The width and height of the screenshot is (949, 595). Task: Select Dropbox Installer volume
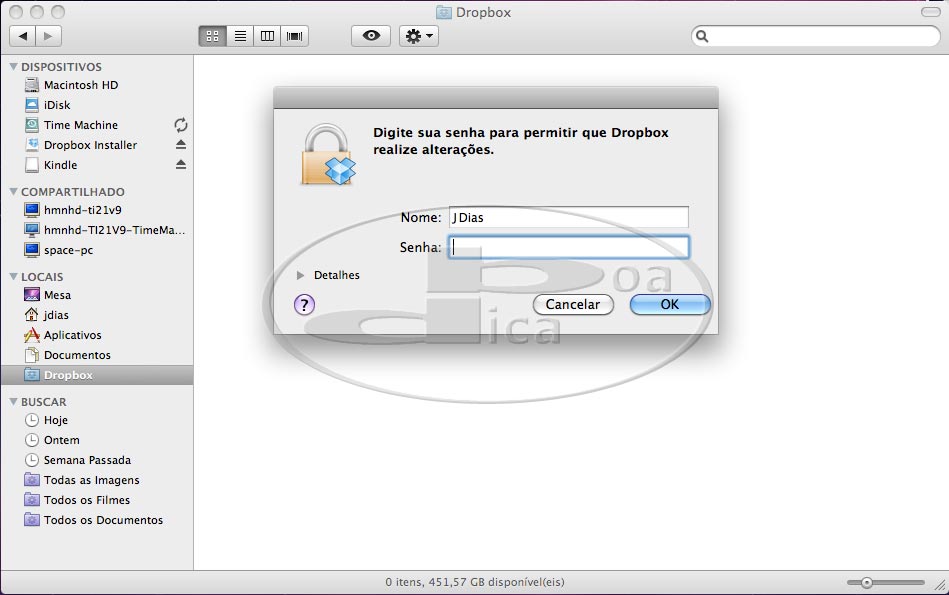[x=97, y=145]
